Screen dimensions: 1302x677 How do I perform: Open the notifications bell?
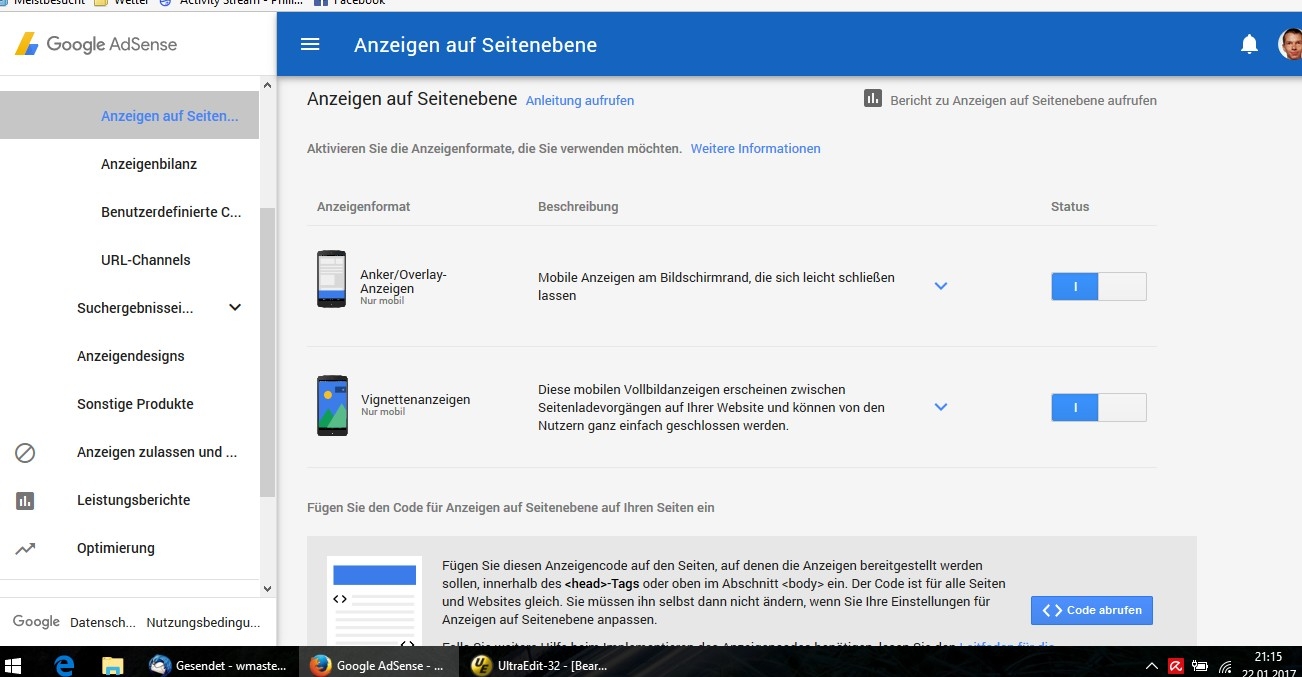pyautogui.click(x=1249, y=44)
